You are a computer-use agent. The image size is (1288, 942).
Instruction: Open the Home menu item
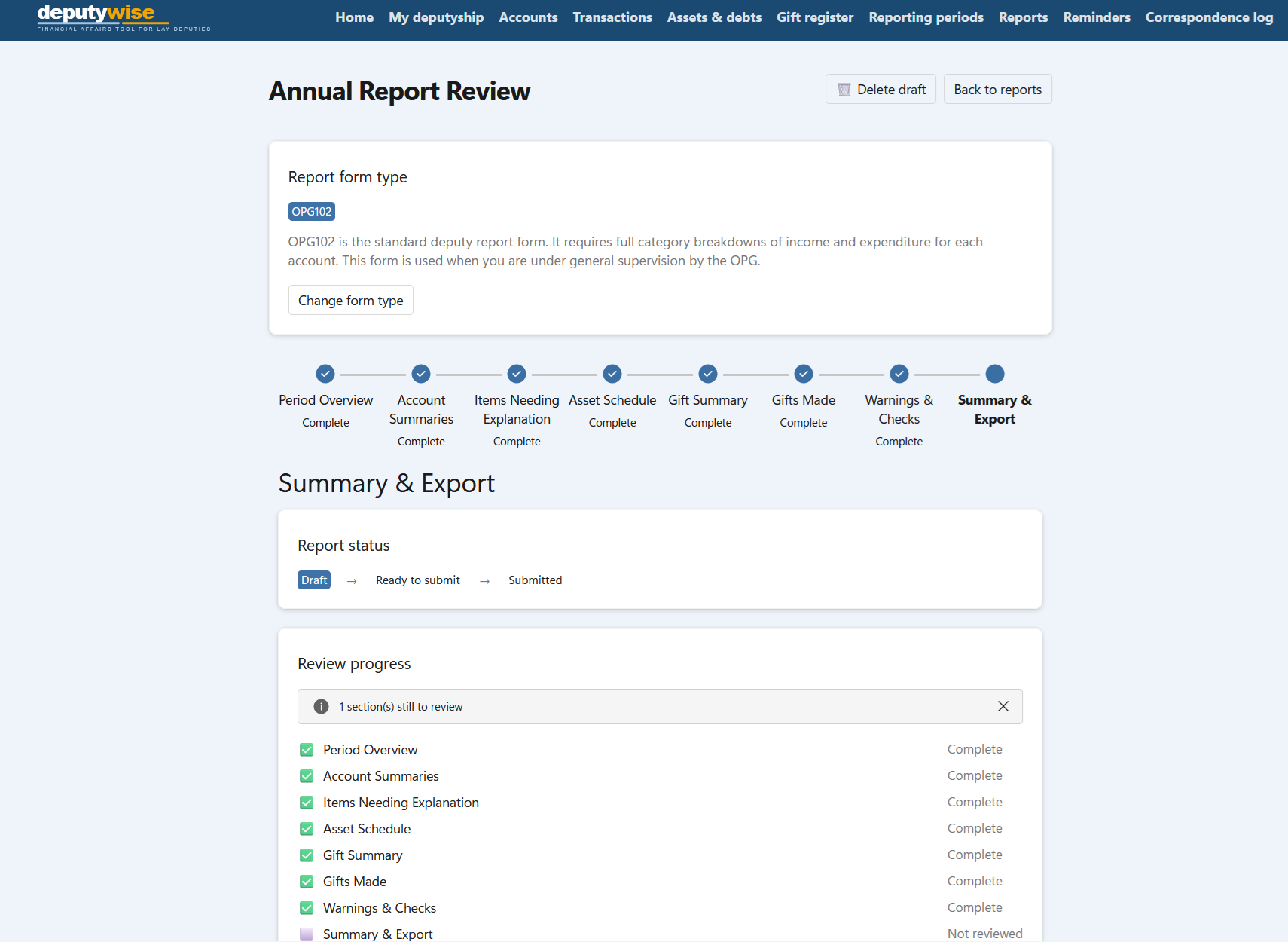click(x=354, y=17)
